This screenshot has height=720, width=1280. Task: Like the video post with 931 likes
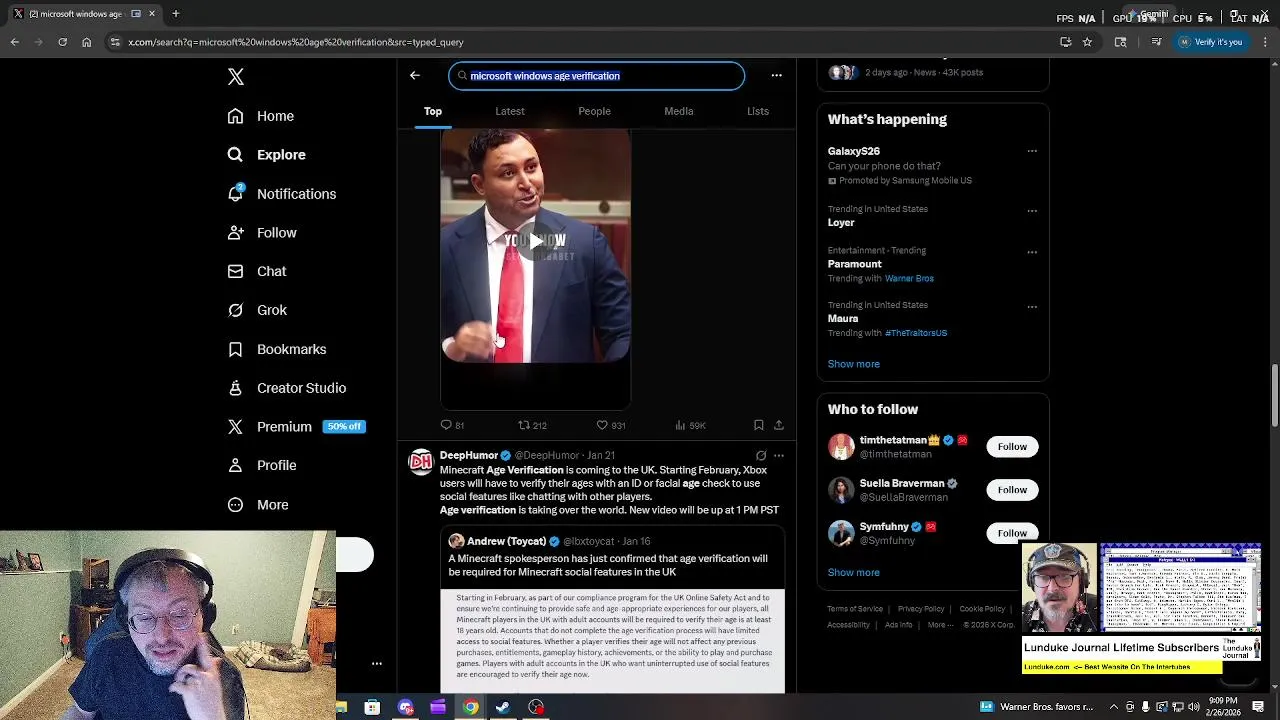(610, 425)
